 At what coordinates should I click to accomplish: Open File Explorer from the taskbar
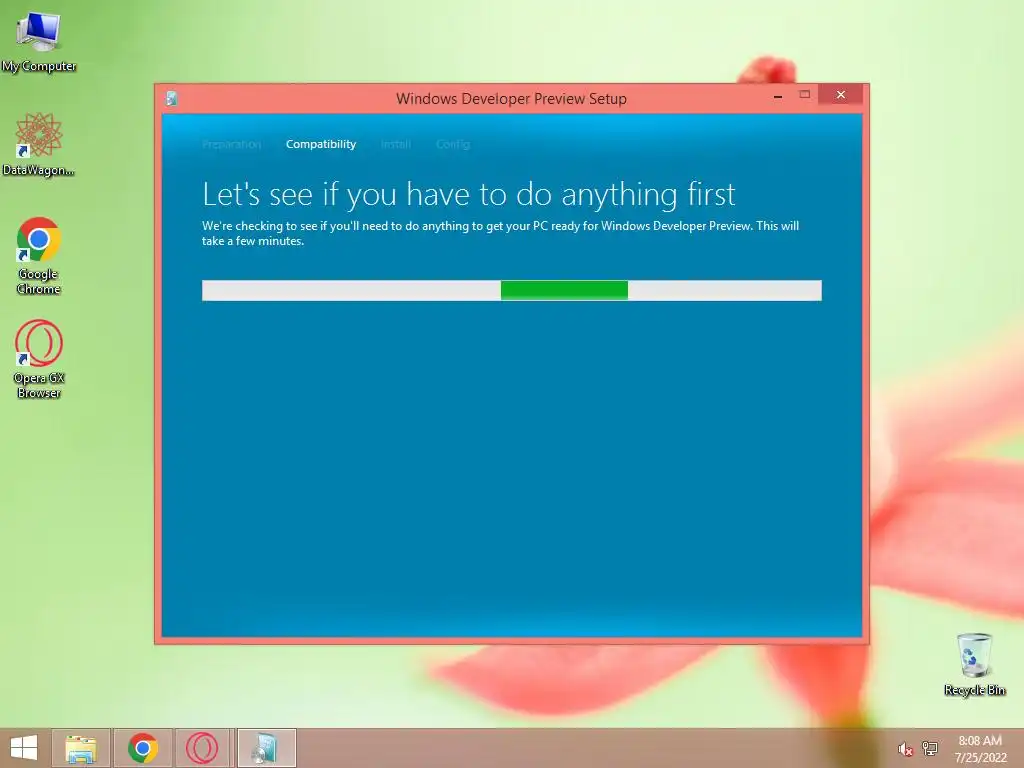tap(81, 748)
